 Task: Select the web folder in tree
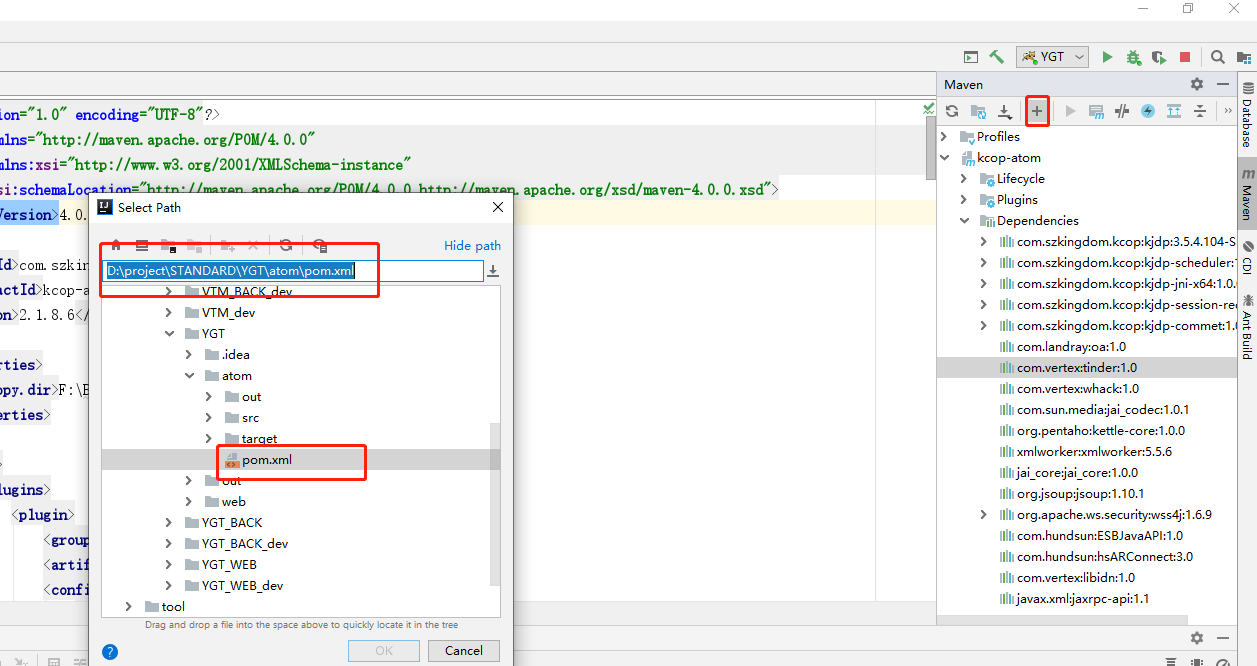(233, 501)
